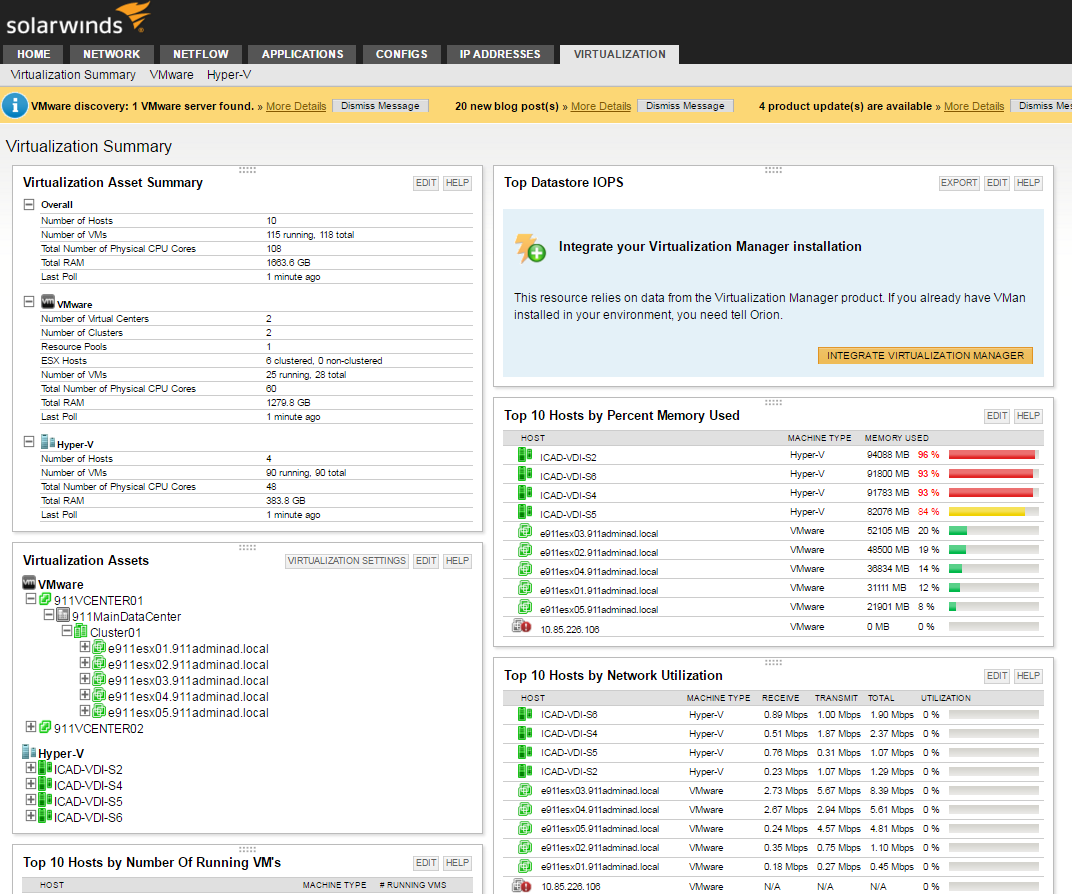
Task: Expand the 911VCENTER02 tree node
Action: click(31, 727)
